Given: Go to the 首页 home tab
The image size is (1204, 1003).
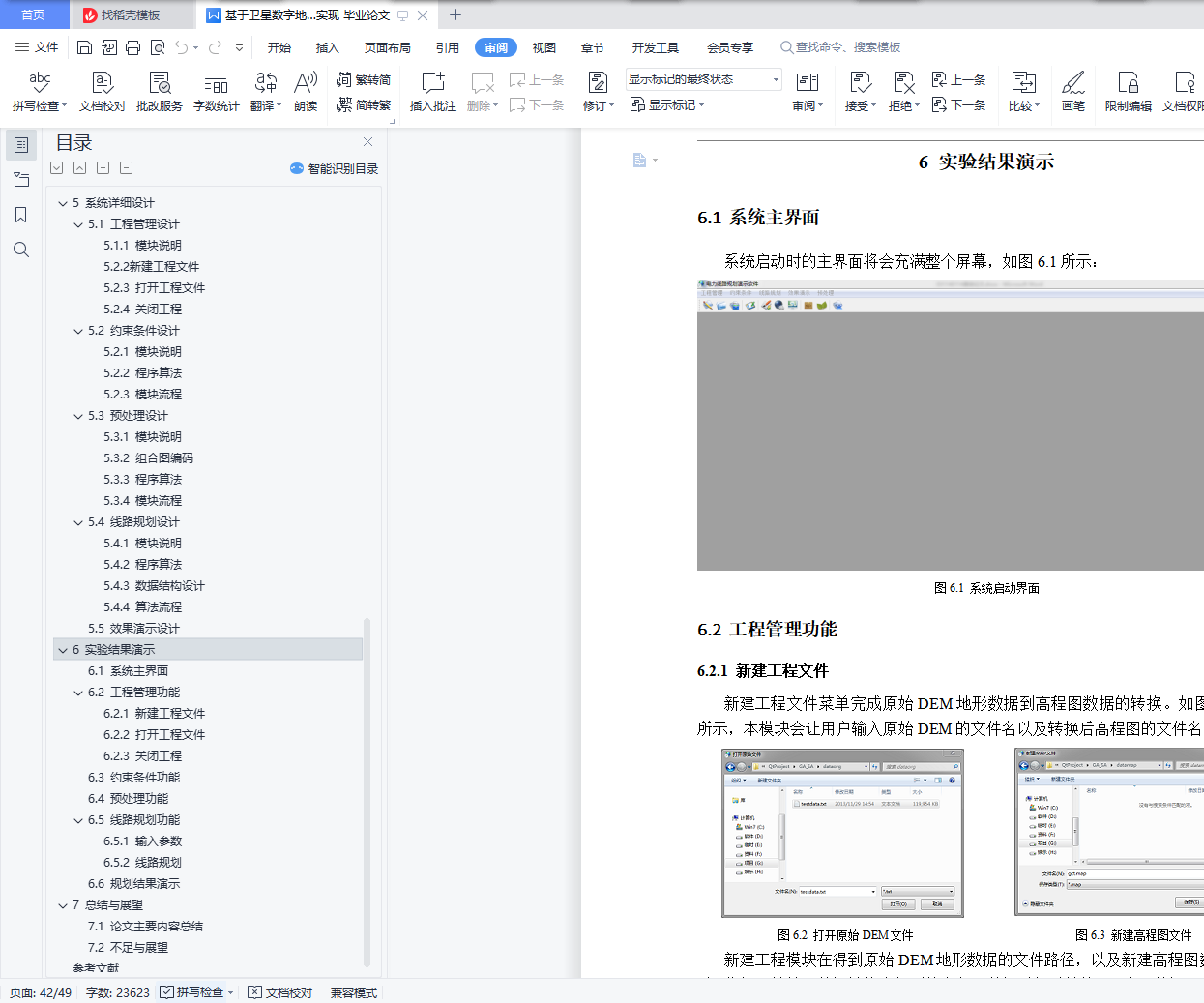Looking at the screenshot, I should pos(34,15).
